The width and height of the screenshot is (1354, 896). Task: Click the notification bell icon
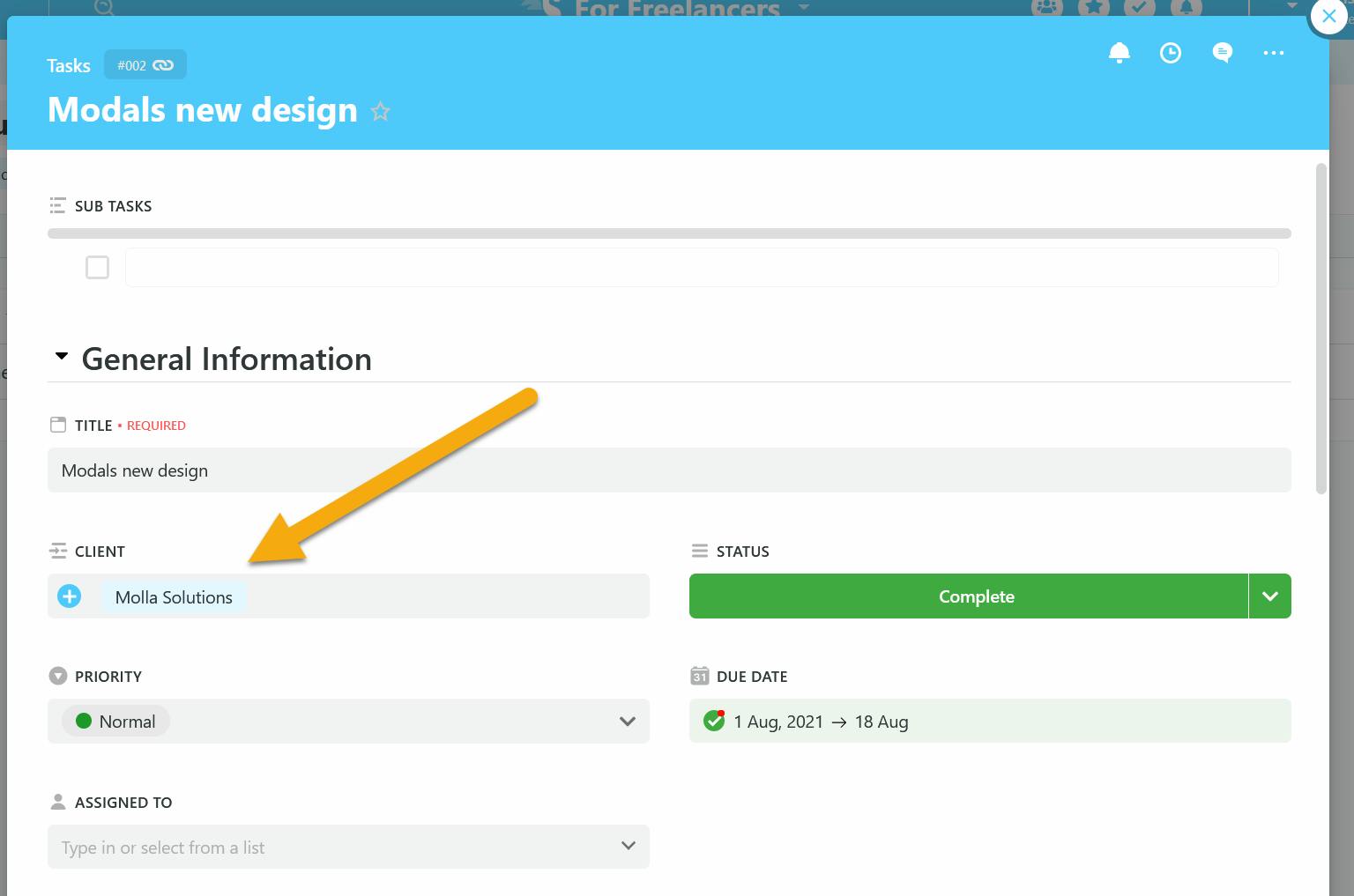(1119, 53)
